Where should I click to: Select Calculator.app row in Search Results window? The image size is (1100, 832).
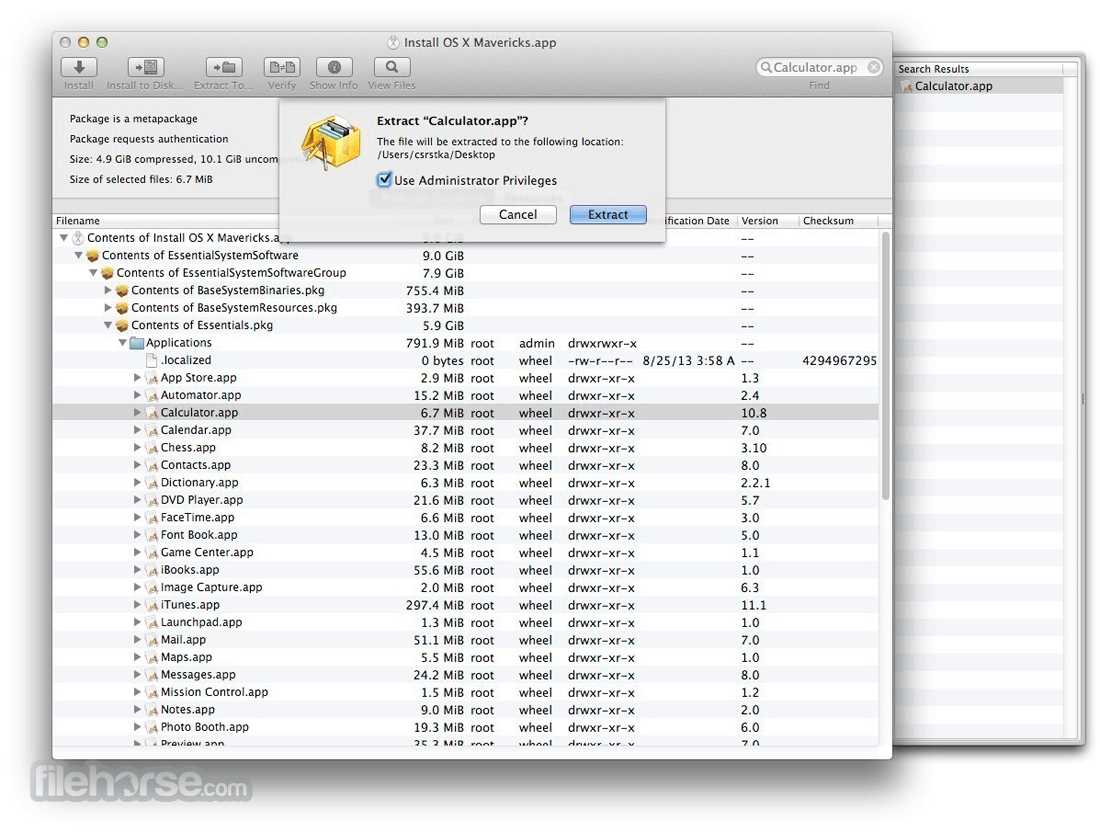979,86
